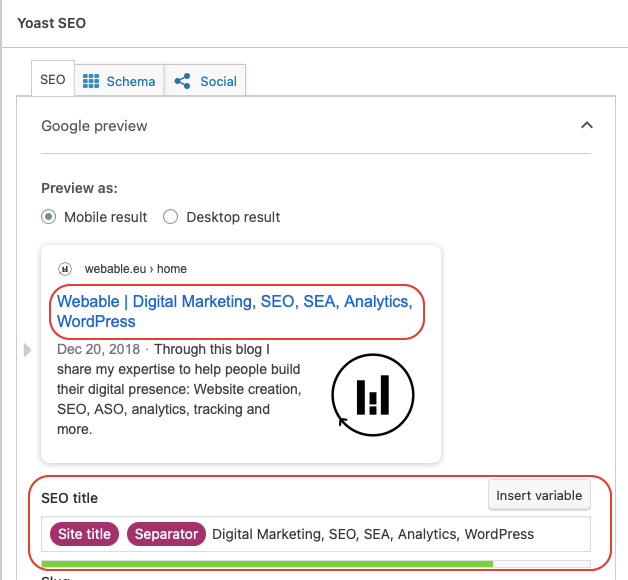Screen dimensions: 628x580
Task: Click the Google preview heading text
Action: tap(94, 126)
